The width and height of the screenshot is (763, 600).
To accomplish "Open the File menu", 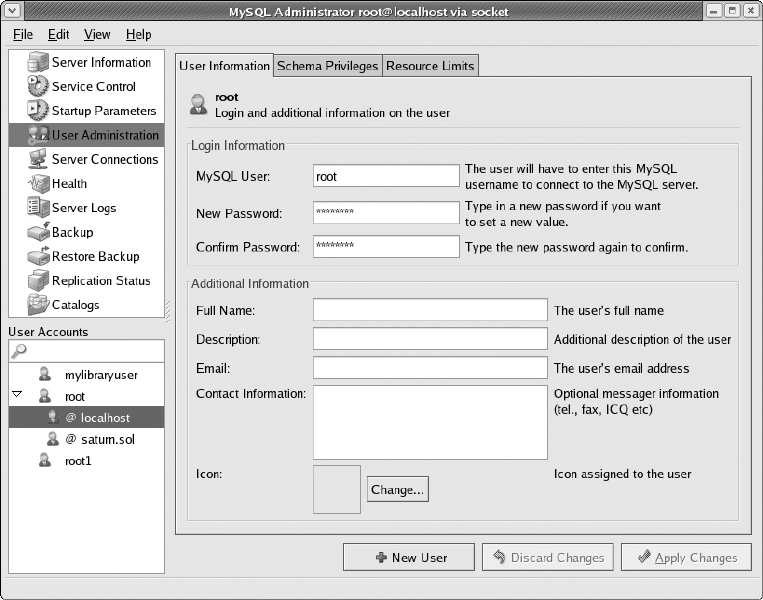I will coord(23,35).
